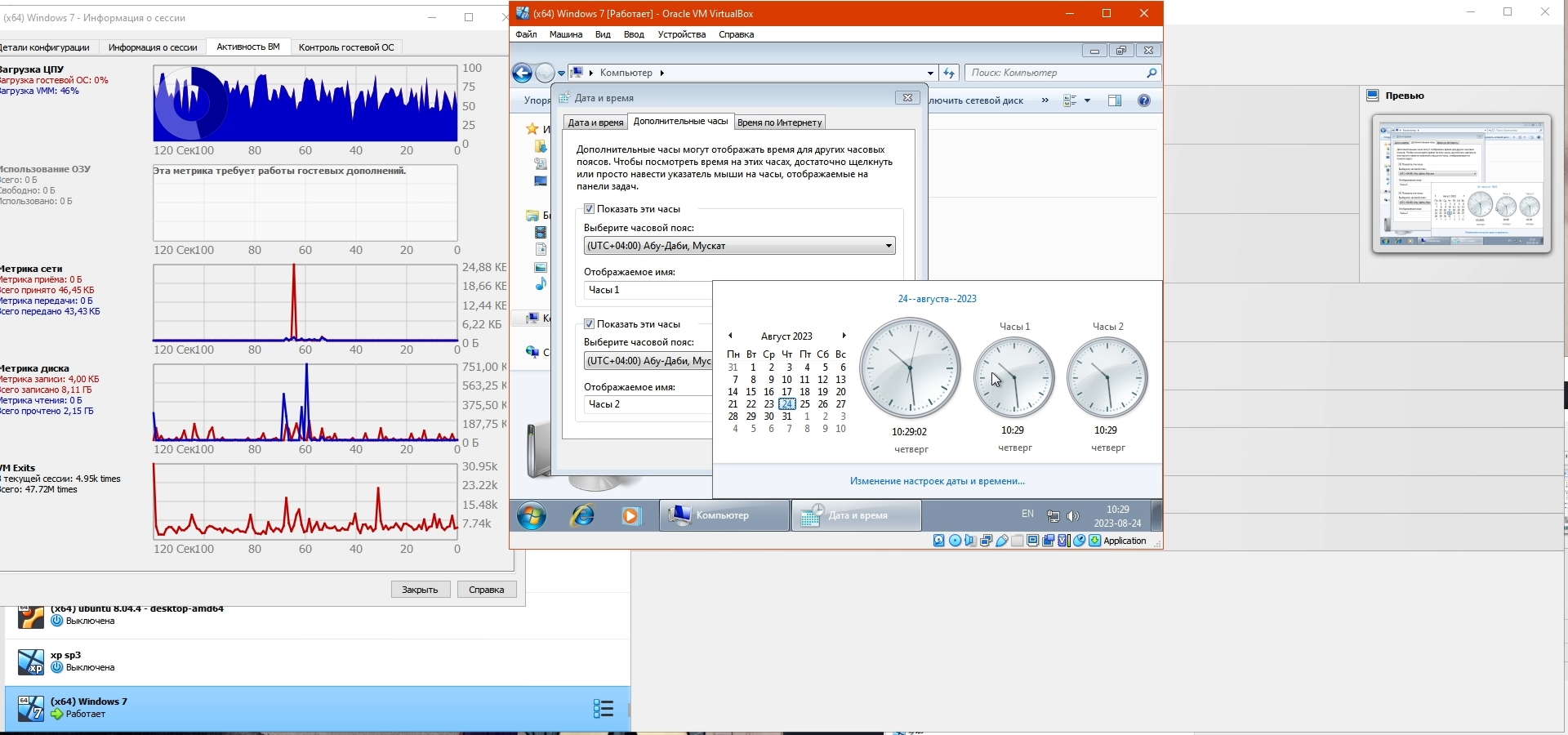Open first time zone dropdown Абу-Даби, Мускат
Image resolution: width=1568 pixels, height=735 pixels.
(x=739, y=246)
